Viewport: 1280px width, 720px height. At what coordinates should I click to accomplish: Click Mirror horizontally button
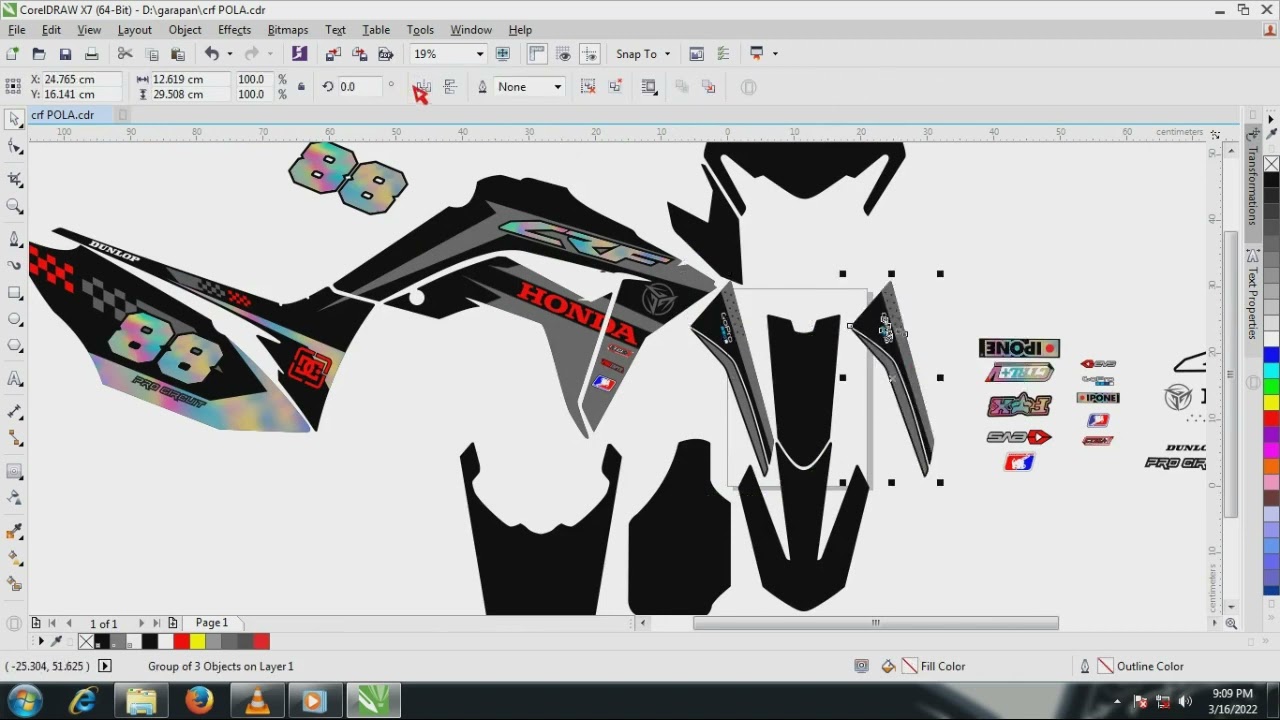[x=423, y=87]
